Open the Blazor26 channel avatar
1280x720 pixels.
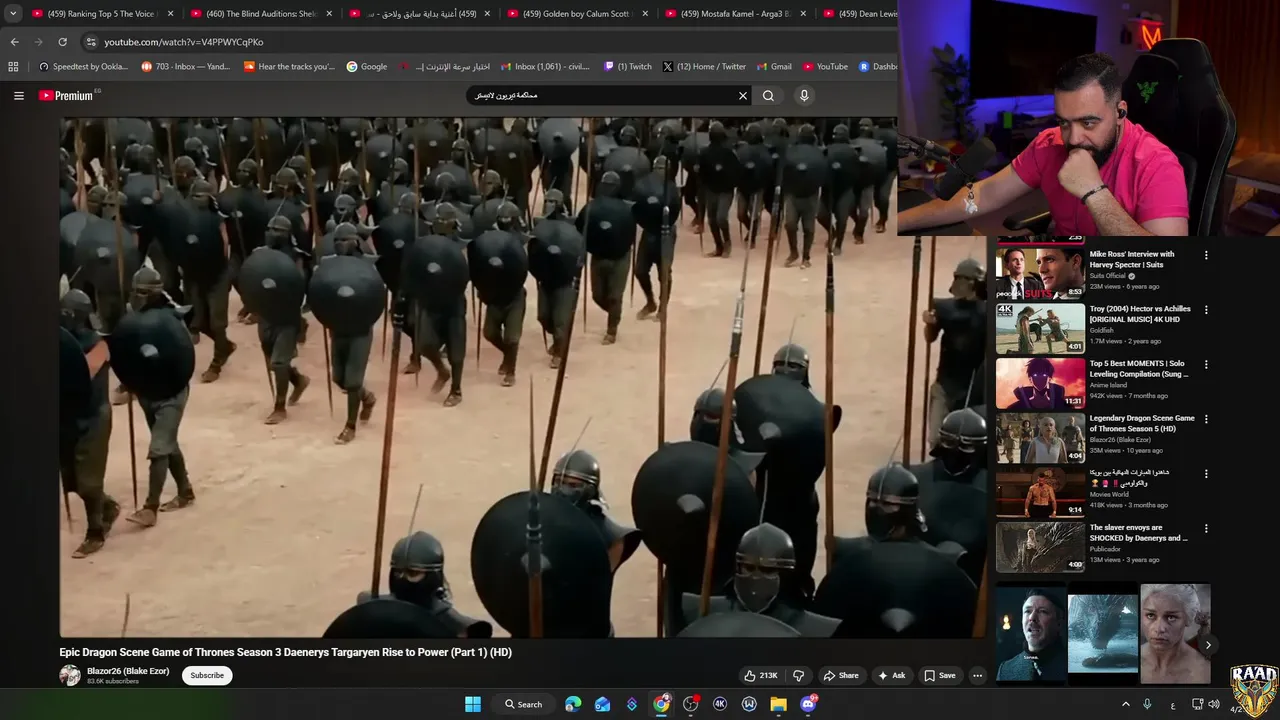coord(70,676)
